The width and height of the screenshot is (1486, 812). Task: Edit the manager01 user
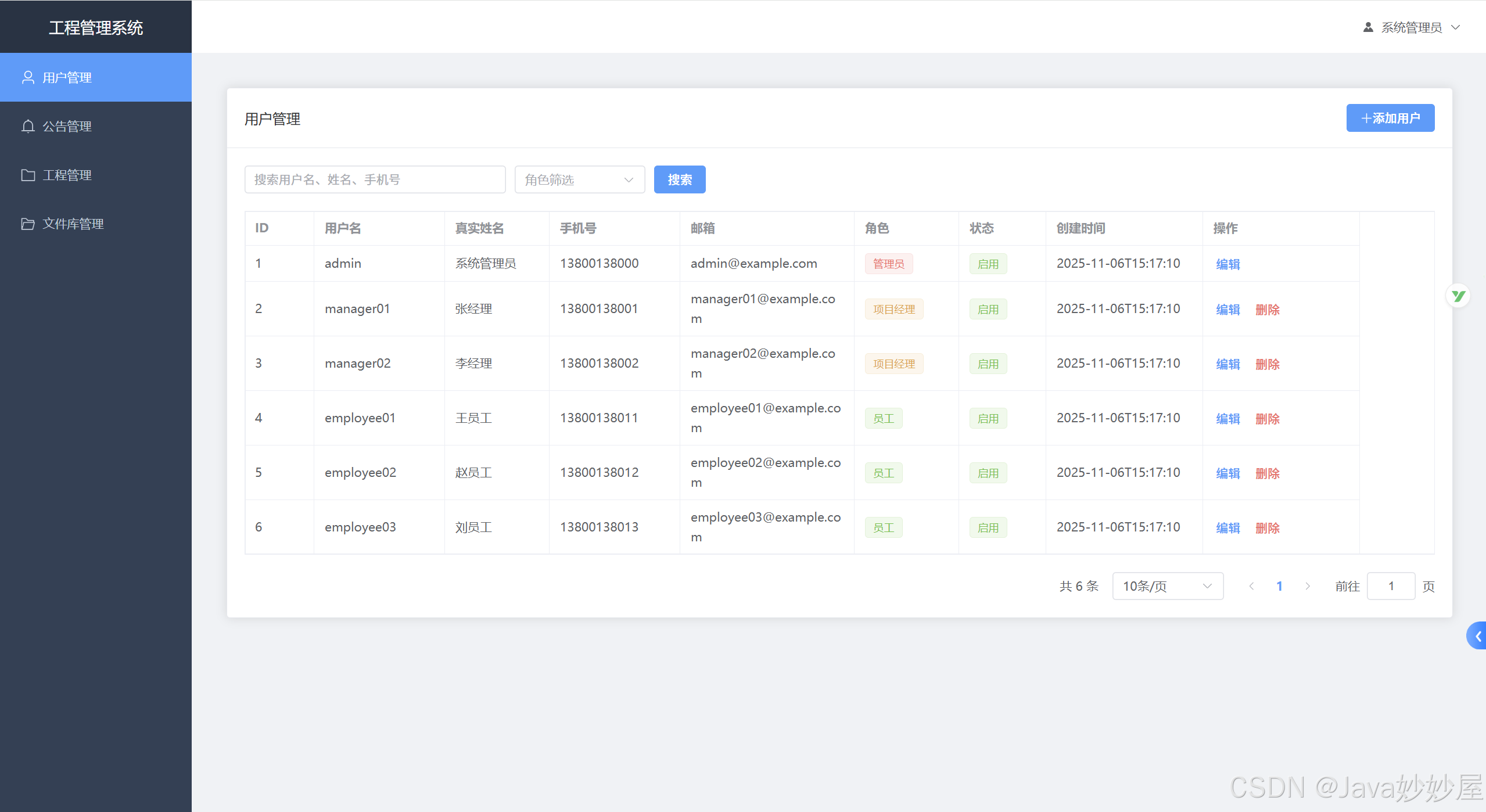(x=1228, y=309)
